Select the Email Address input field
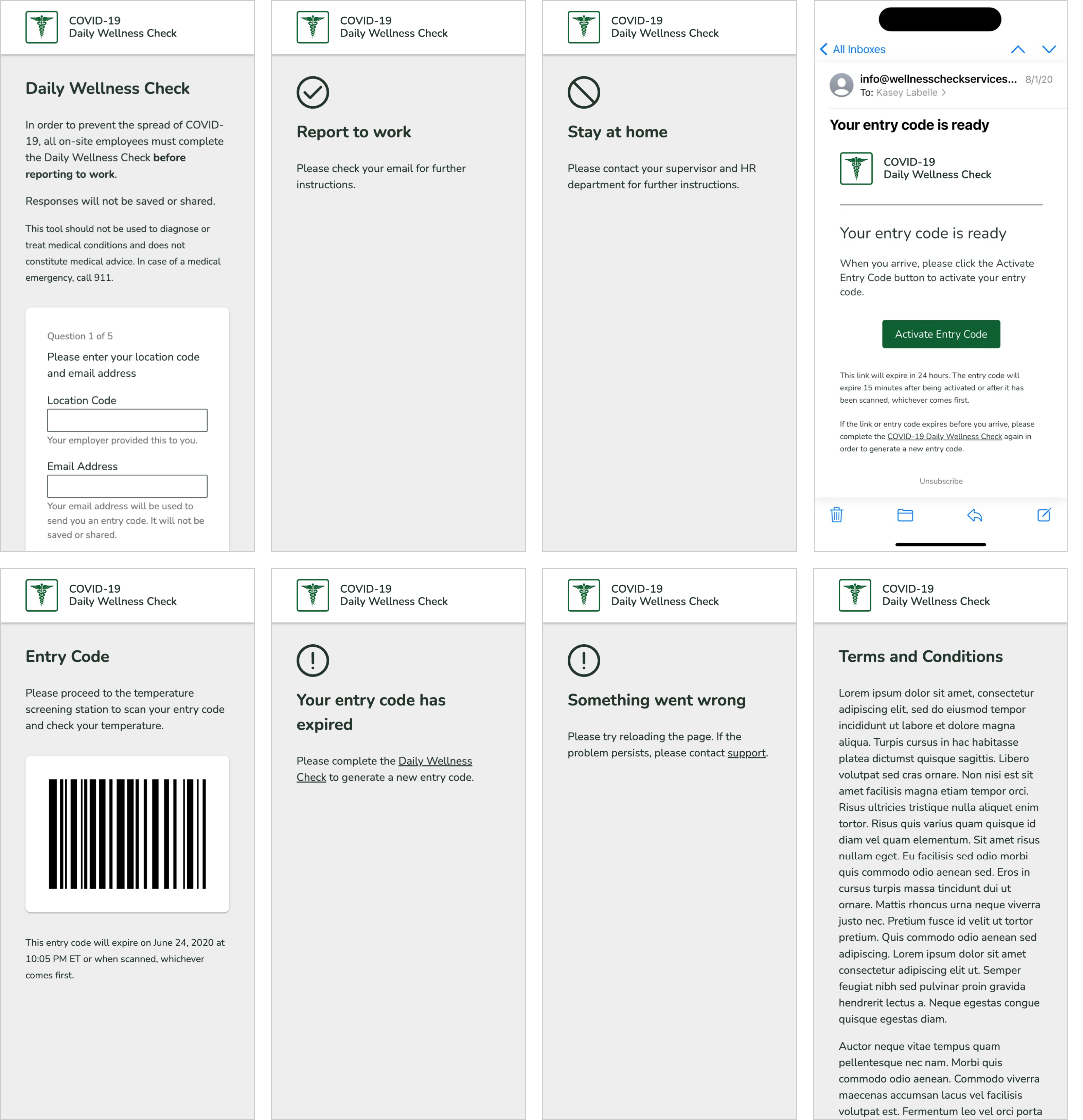This screenshot has height=1120, width=1083. coord(127,487)
